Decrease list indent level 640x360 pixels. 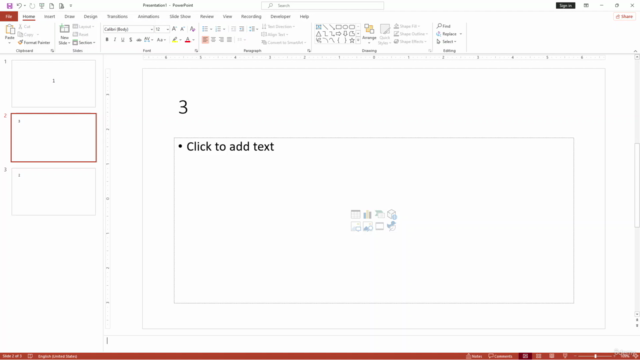(x=233, y=29)
